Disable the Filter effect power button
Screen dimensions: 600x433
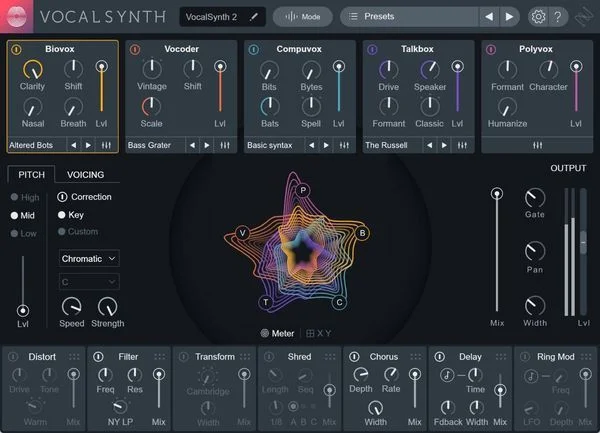coord(98,357)
